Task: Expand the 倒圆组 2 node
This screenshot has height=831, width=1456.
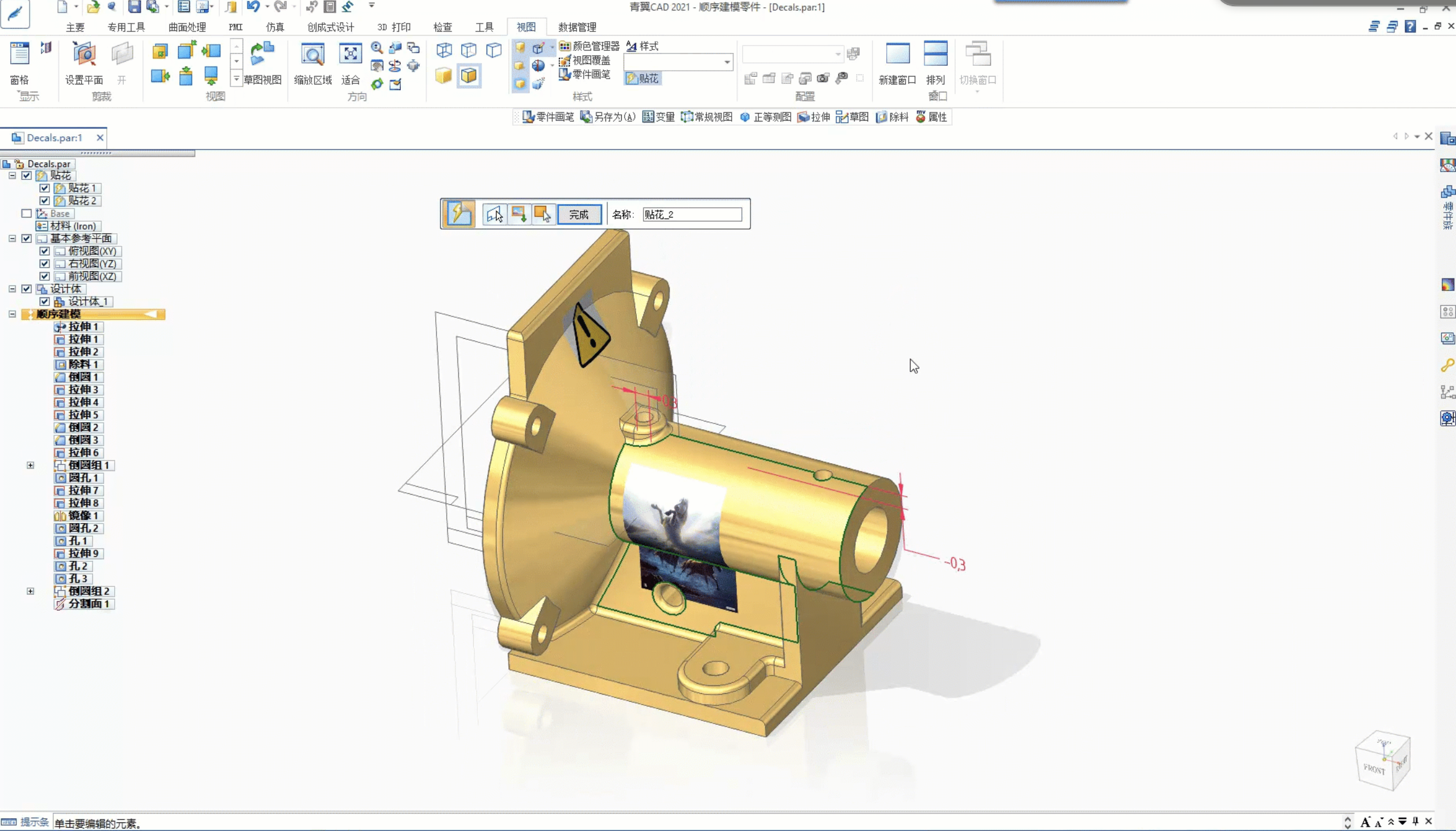Action: 30,591
